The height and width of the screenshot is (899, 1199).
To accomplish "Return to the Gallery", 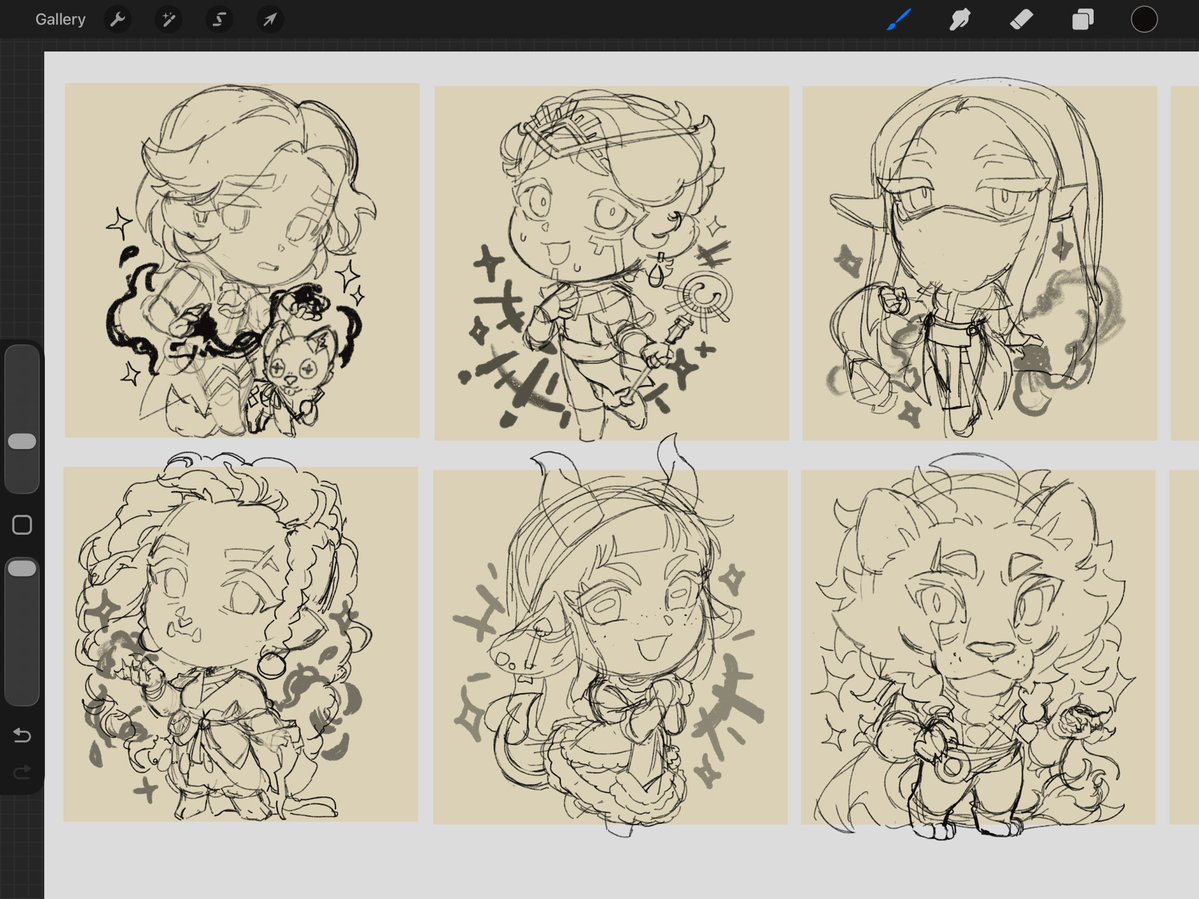I will pyautogui.click(x=60, y=19).
